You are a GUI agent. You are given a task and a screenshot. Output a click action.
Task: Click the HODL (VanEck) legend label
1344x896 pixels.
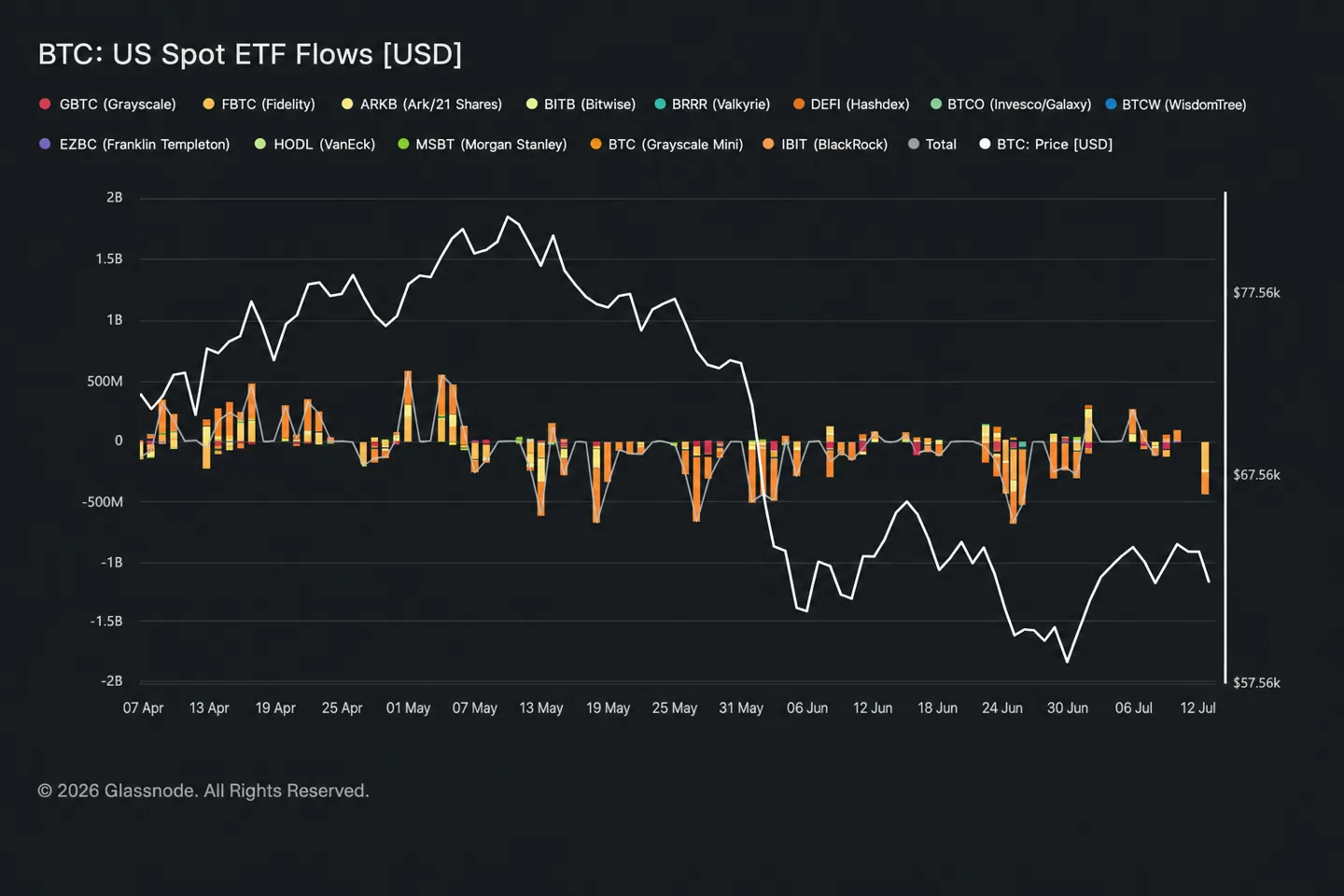click(324, 145)
